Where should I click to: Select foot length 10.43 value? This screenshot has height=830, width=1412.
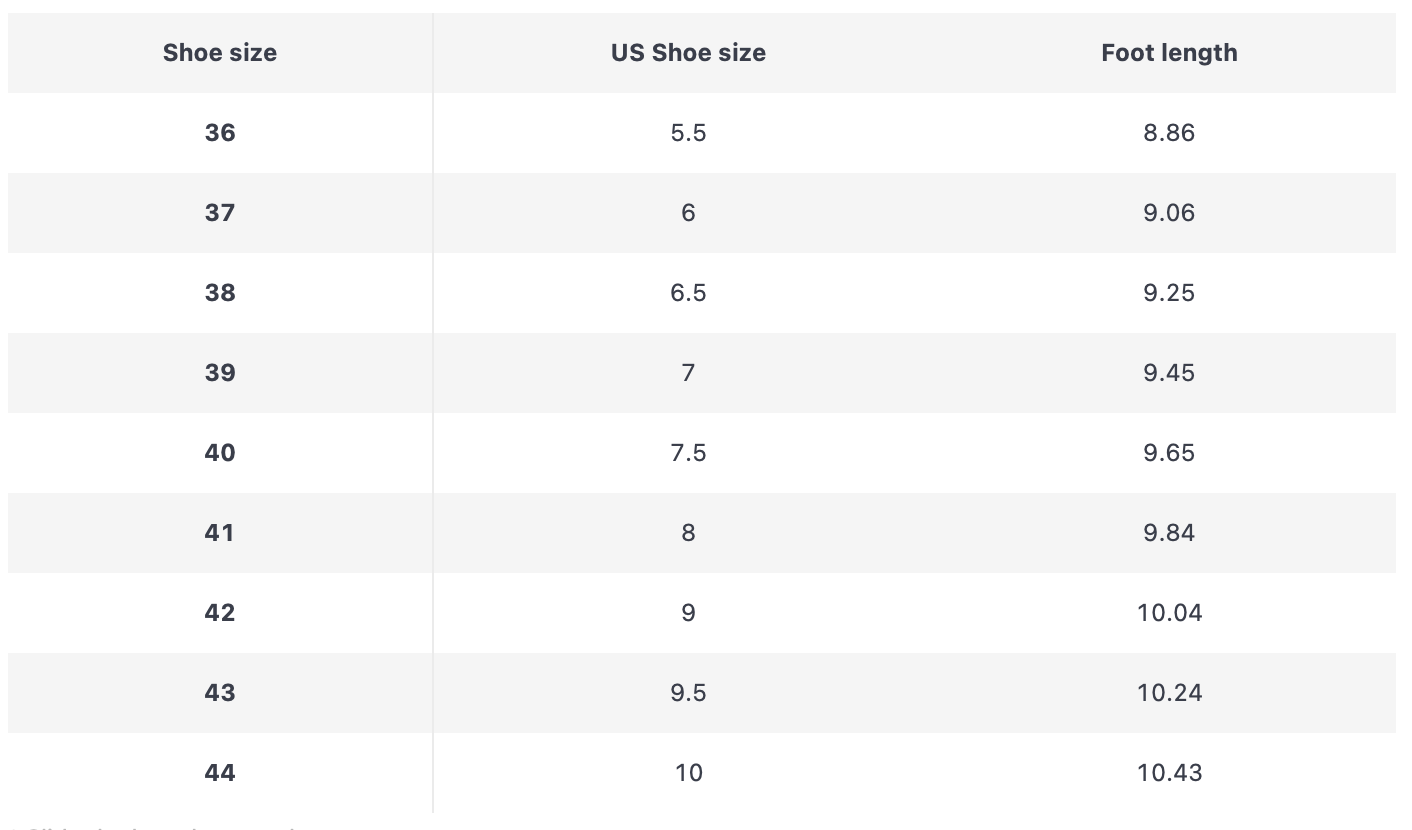(1169, 773)
